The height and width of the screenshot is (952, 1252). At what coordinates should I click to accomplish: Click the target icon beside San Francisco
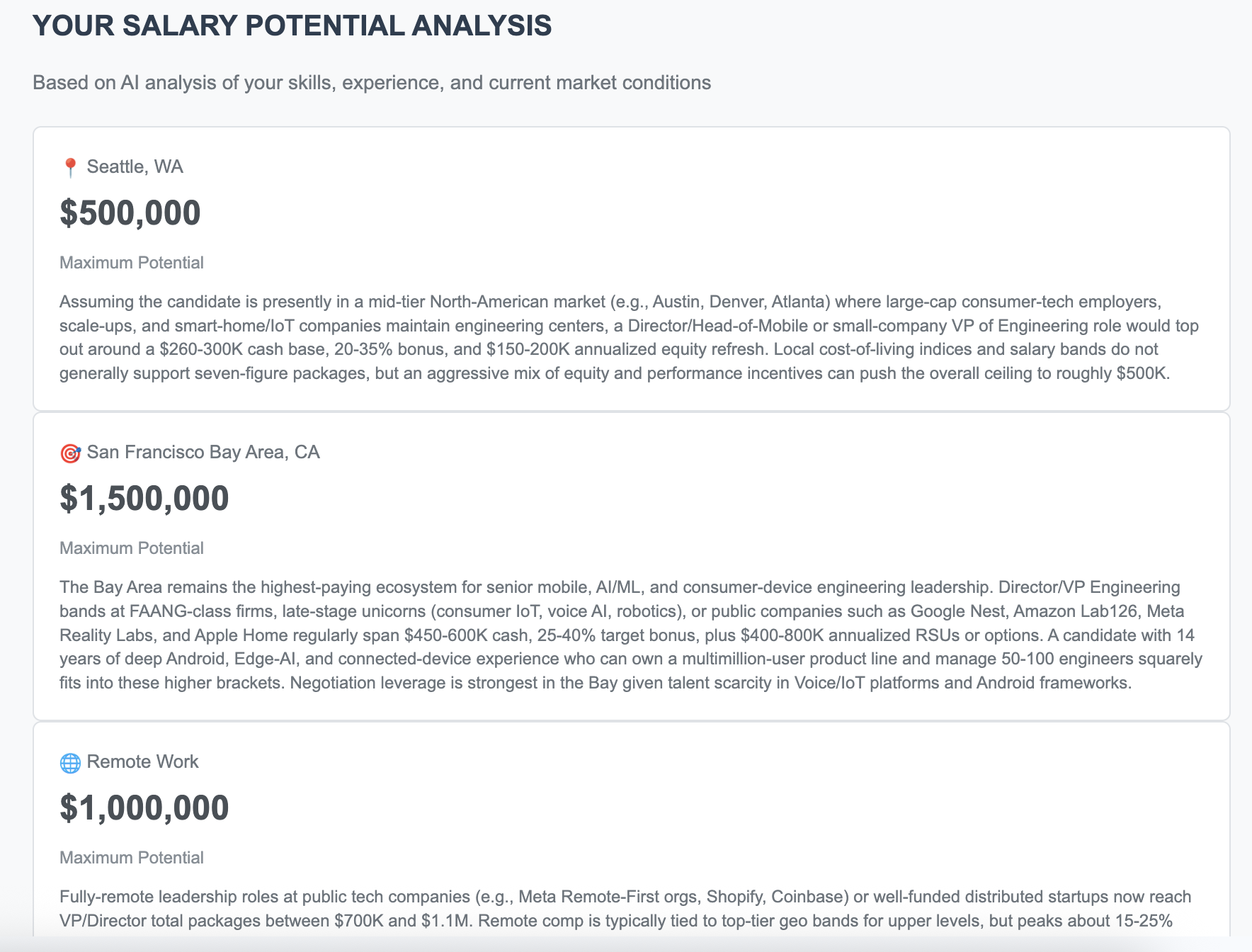(70, 453)
